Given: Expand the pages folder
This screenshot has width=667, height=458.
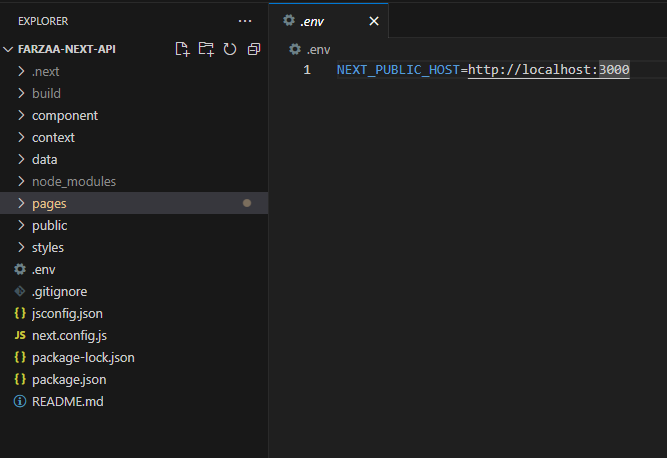Looking at the screenshot, I should point(48,203).
